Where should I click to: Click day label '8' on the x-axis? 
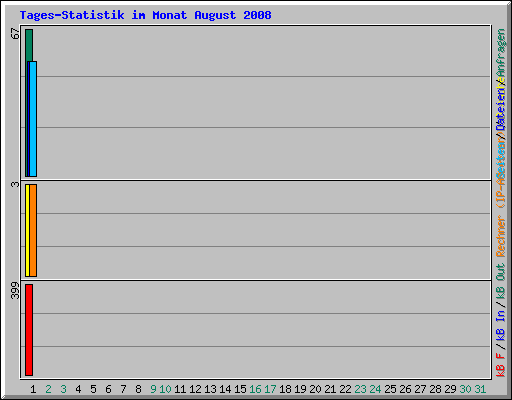(x=138, y=389)
